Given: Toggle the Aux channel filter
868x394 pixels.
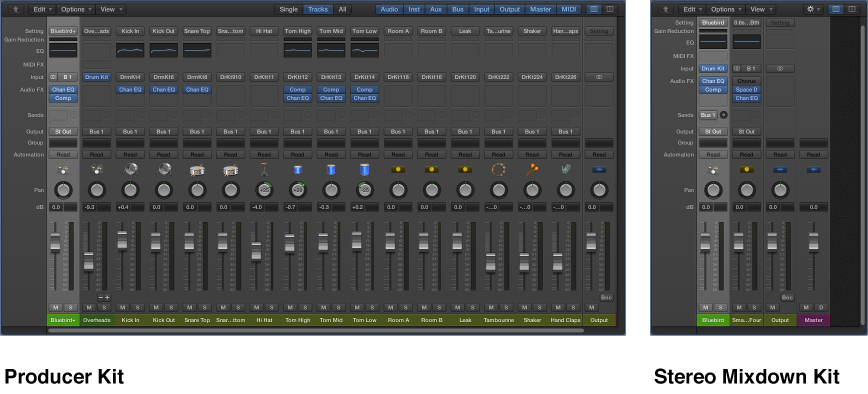Looking at the screenshot, I should point(436,9).
